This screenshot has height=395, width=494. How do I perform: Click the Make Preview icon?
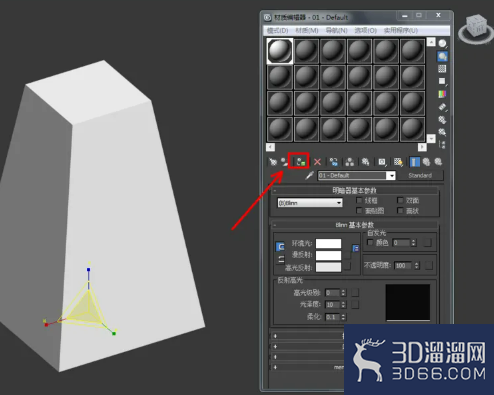pyautogui.click(x=442, y=107)
